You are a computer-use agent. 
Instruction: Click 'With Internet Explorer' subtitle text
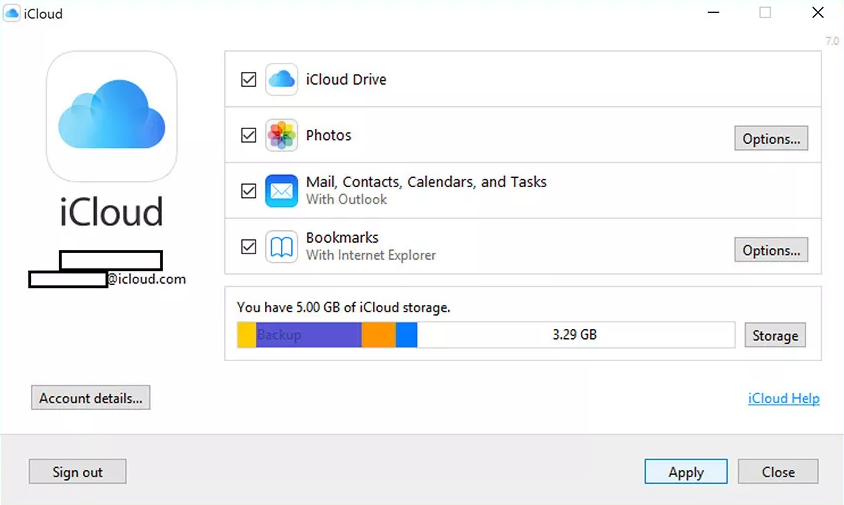(x=371, y=255)
